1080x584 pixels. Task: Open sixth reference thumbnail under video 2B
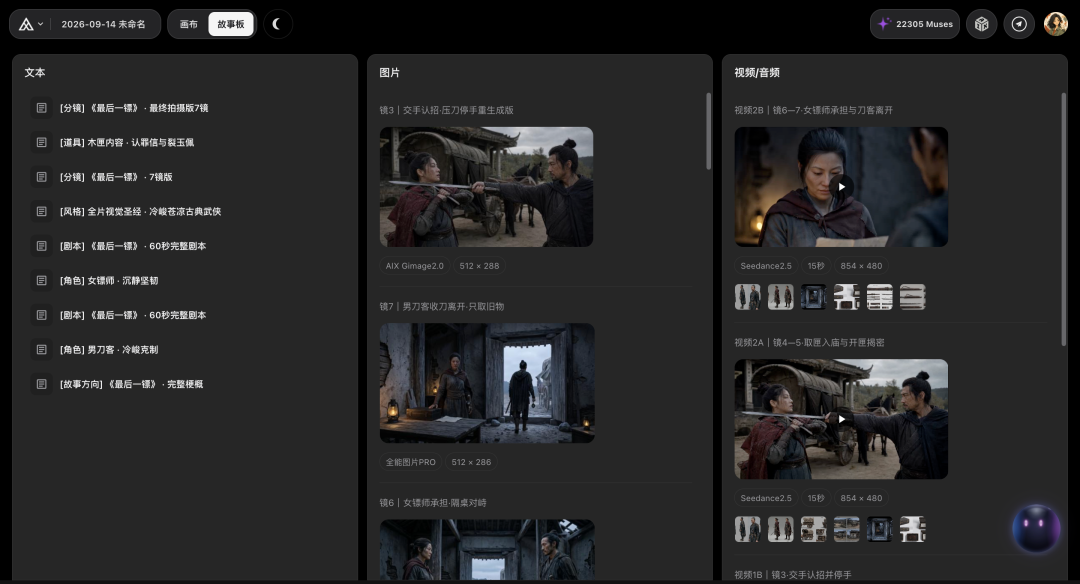pyautogui.click(x=913, y=297)
